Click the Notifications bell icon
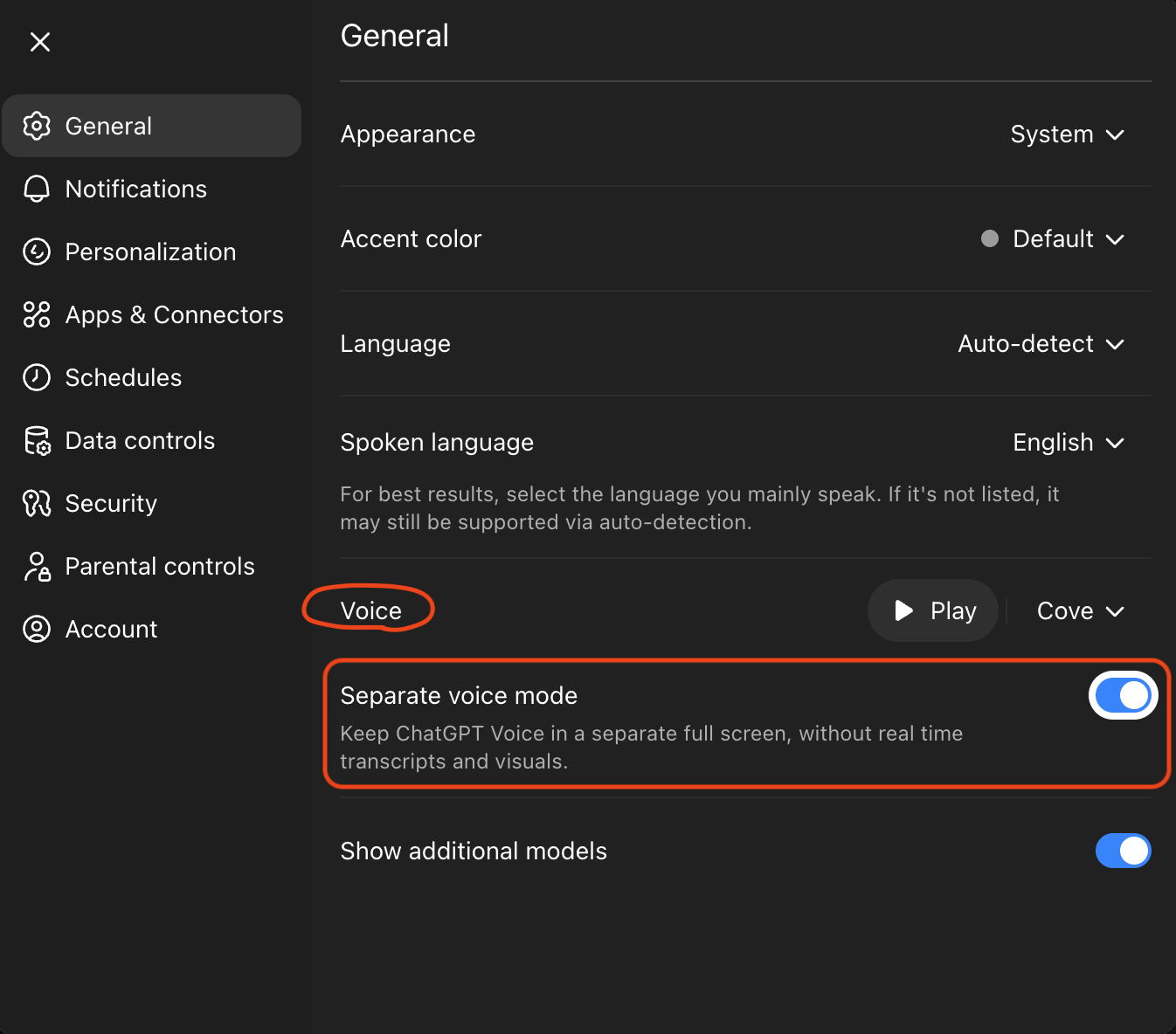The width and height of the screenshot is (1176, 1034). 37,189
